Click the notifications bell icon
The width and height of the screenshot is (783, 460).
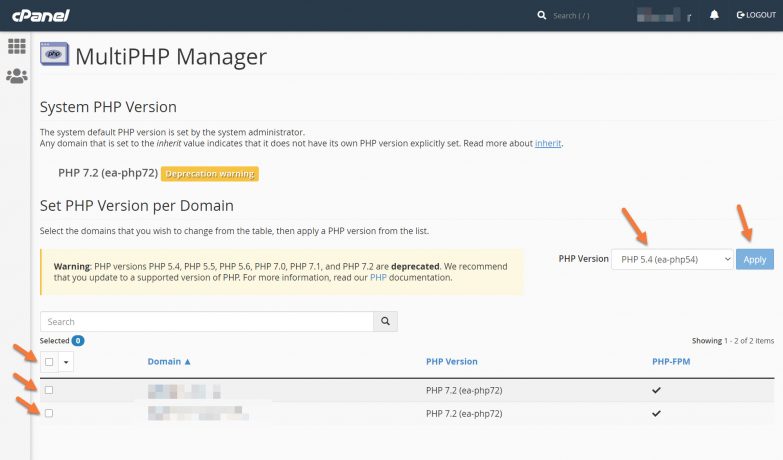(x=714, y=15)
